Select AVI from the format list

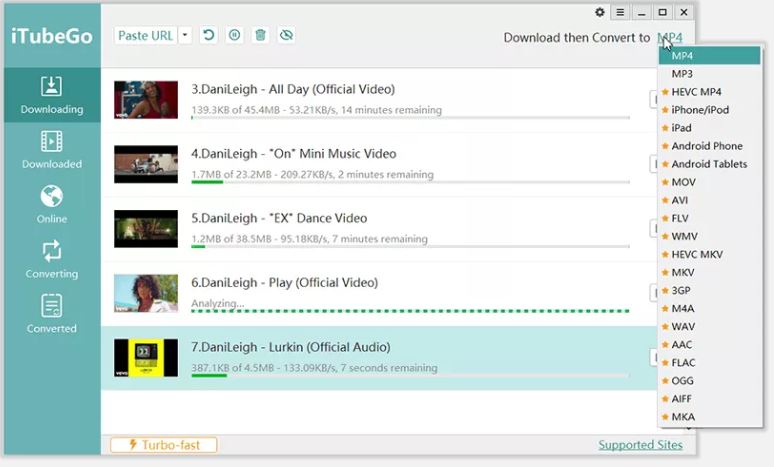(x=709, y=200)
